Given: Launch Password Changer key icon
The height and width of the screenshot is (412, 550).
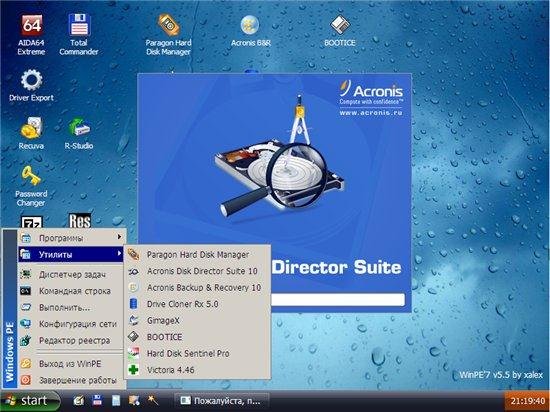Looking at the screenshot, I should tap(31, 186).
